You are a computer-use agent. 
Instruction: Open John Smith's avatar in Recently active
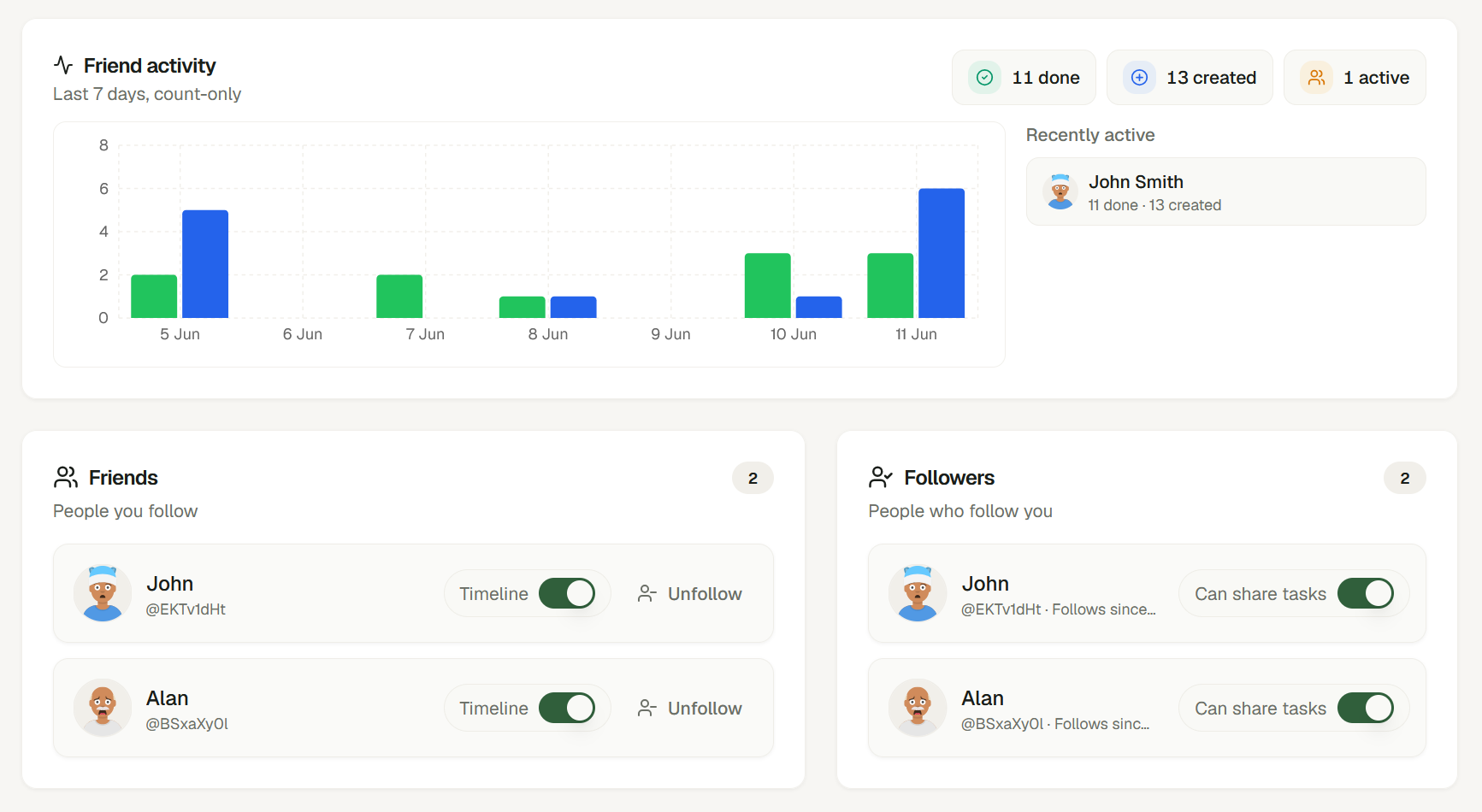click(x=1060, y=191)
